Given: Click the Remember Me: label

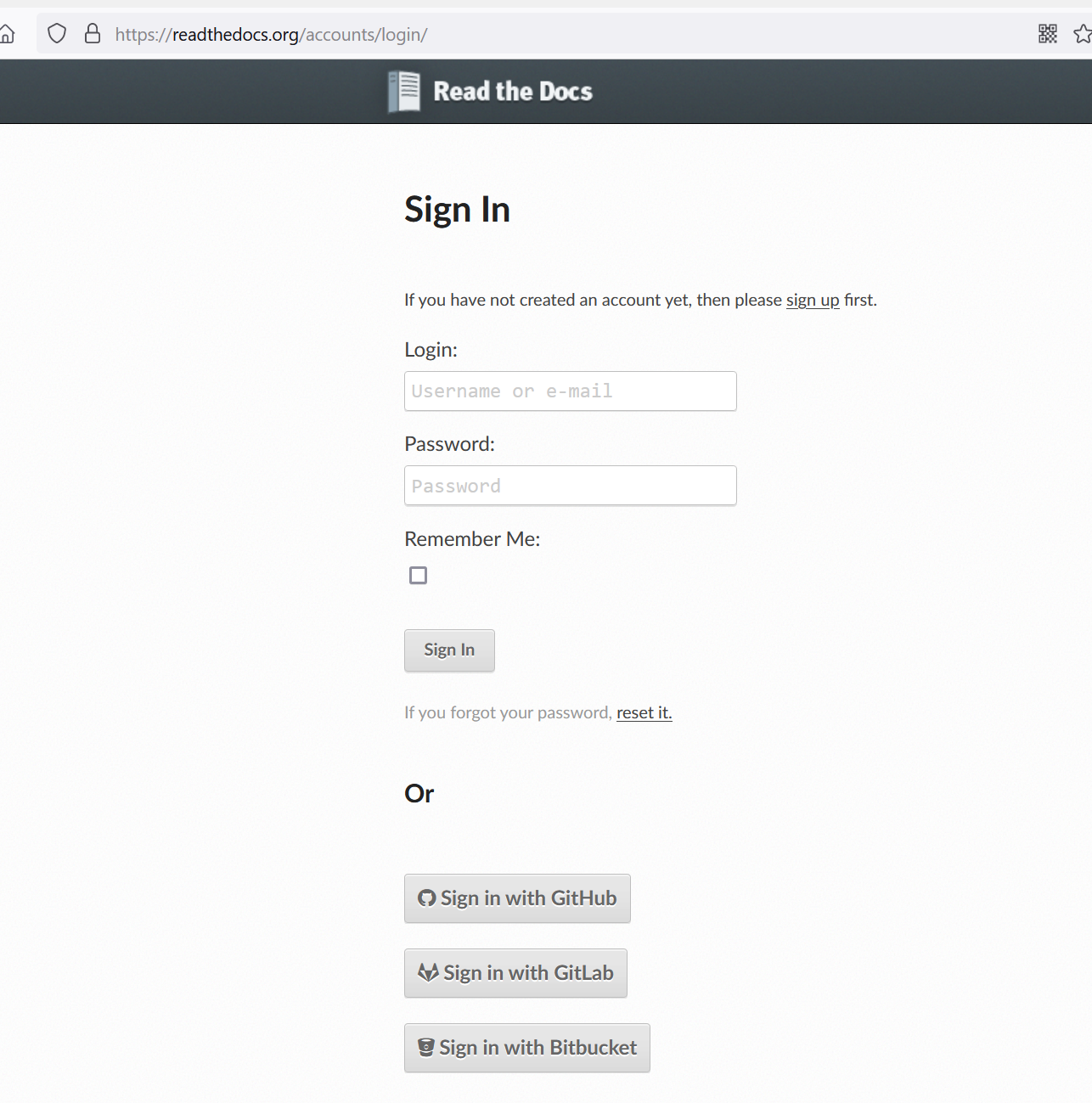Looking at the screenshot, I should [x=472, y=539].
